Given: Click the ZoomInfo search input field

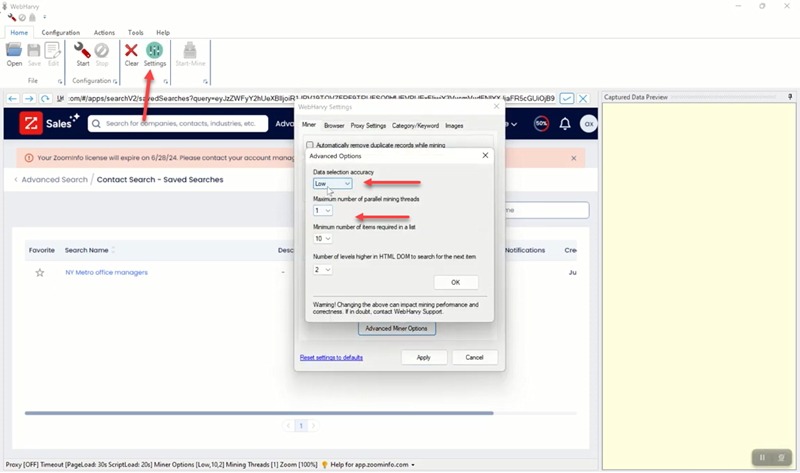Looking at the screenshot, I should (178, 123).
